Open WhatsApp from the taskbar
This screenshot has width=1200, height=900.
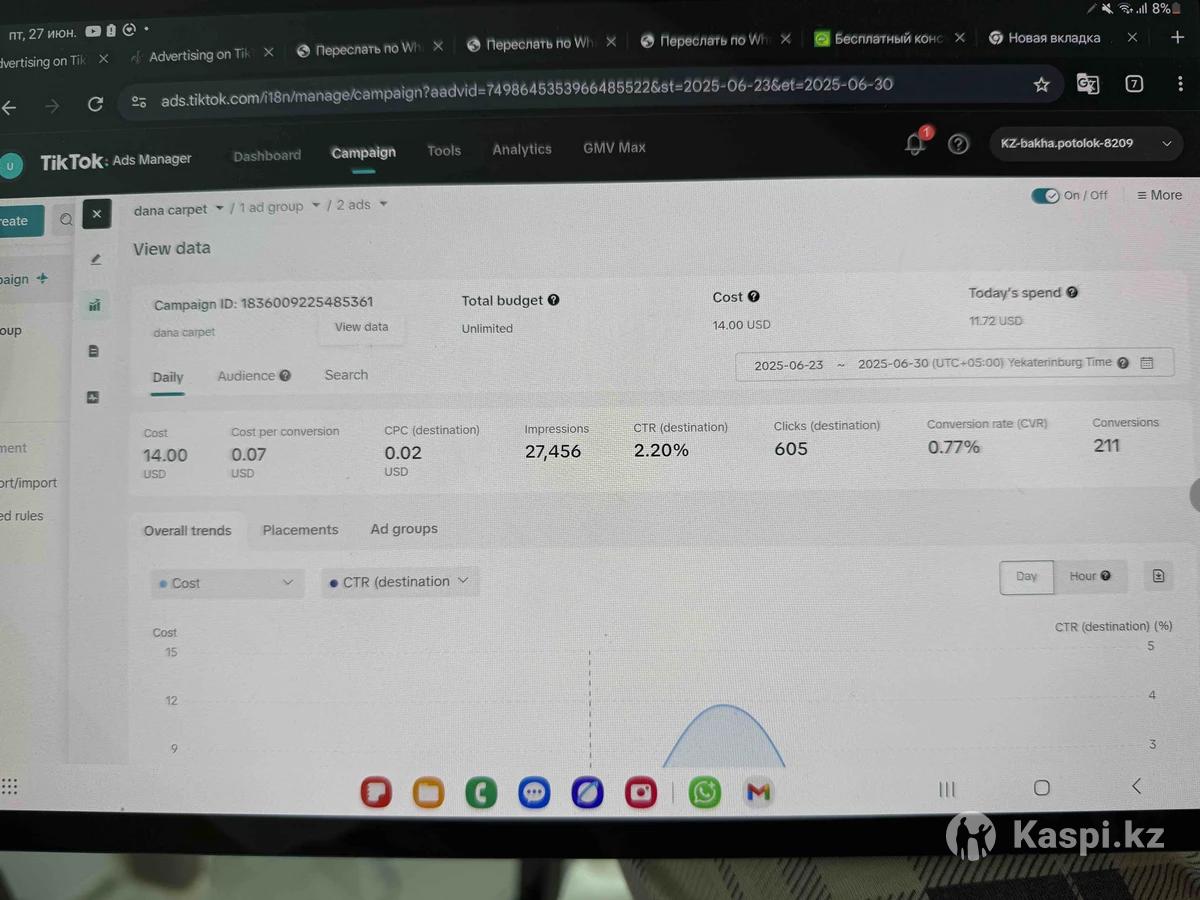coord(705,793)
